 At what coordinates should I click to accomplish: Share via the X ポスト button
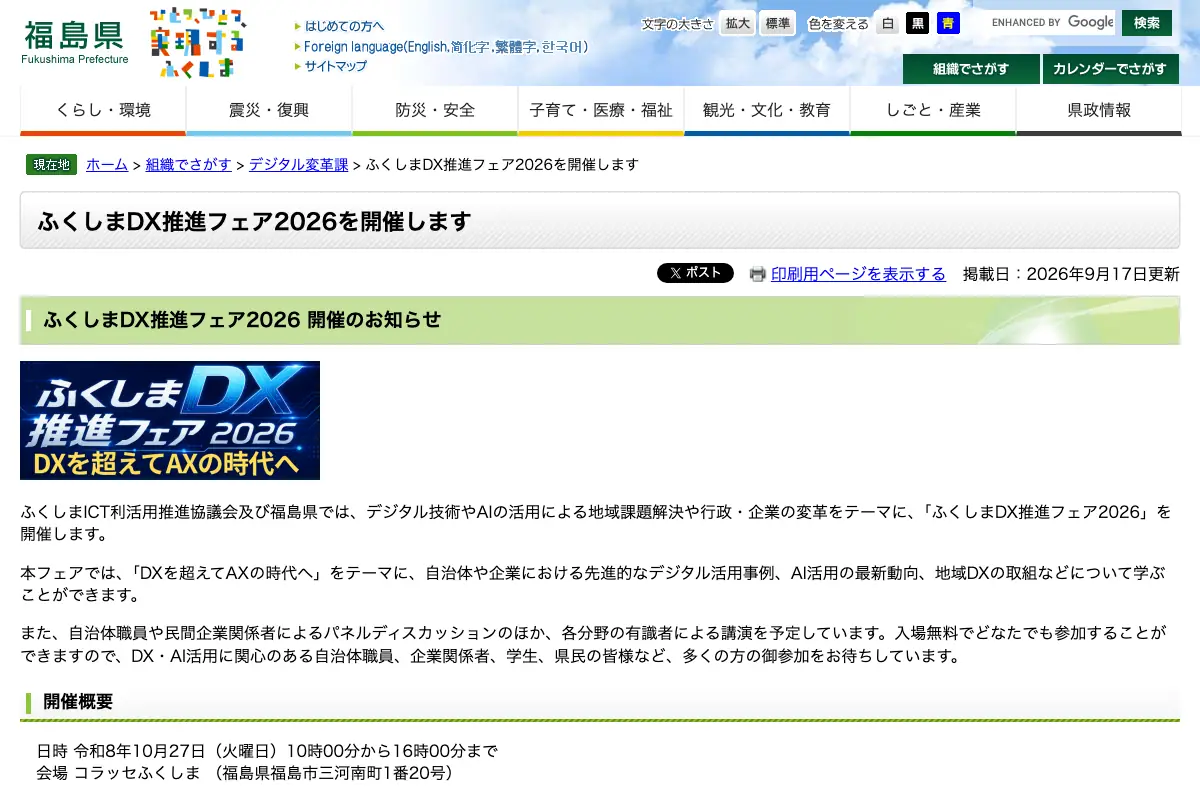point(695,273)
